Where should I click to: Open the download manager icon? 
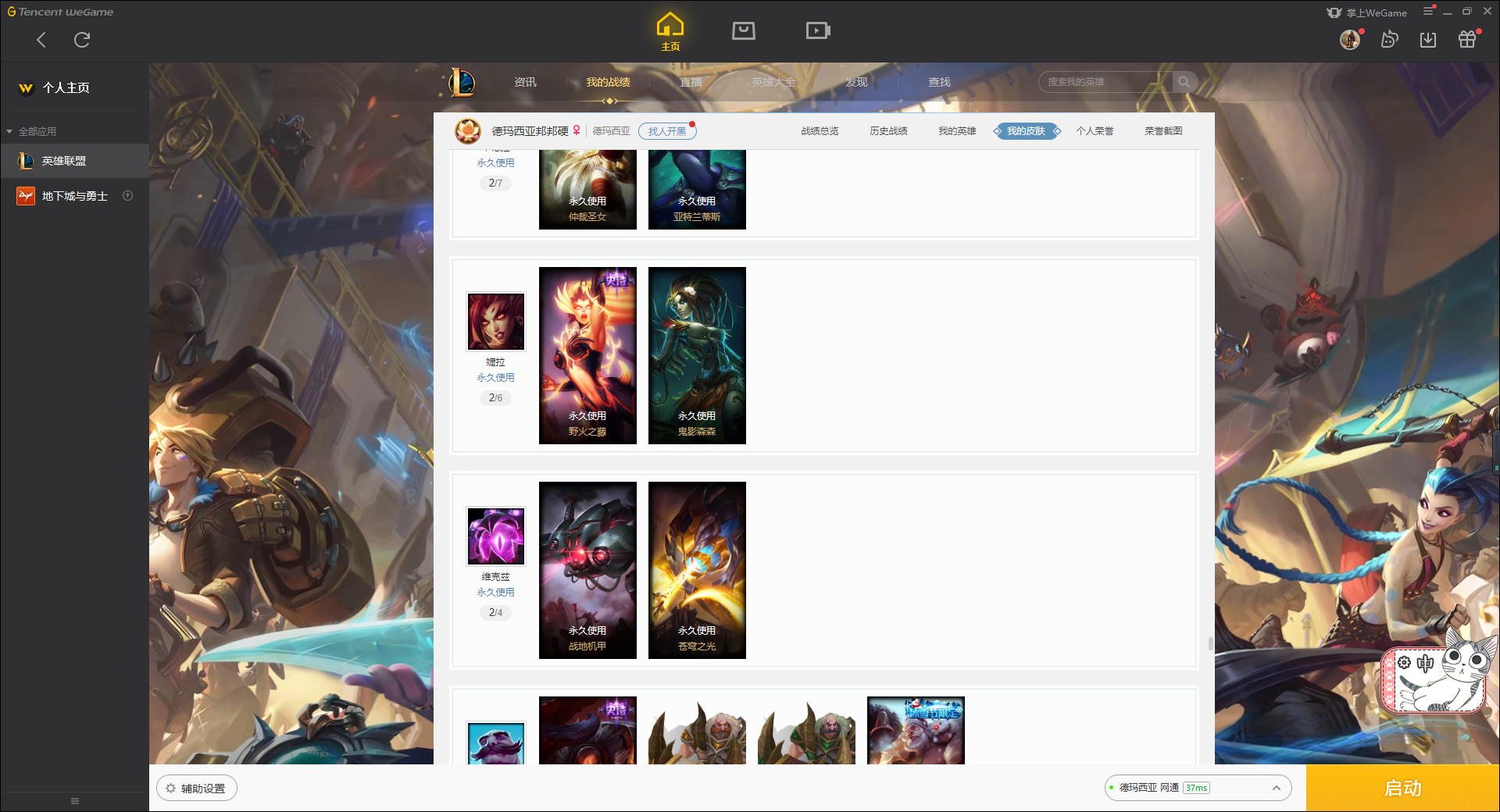(1428, 39)
